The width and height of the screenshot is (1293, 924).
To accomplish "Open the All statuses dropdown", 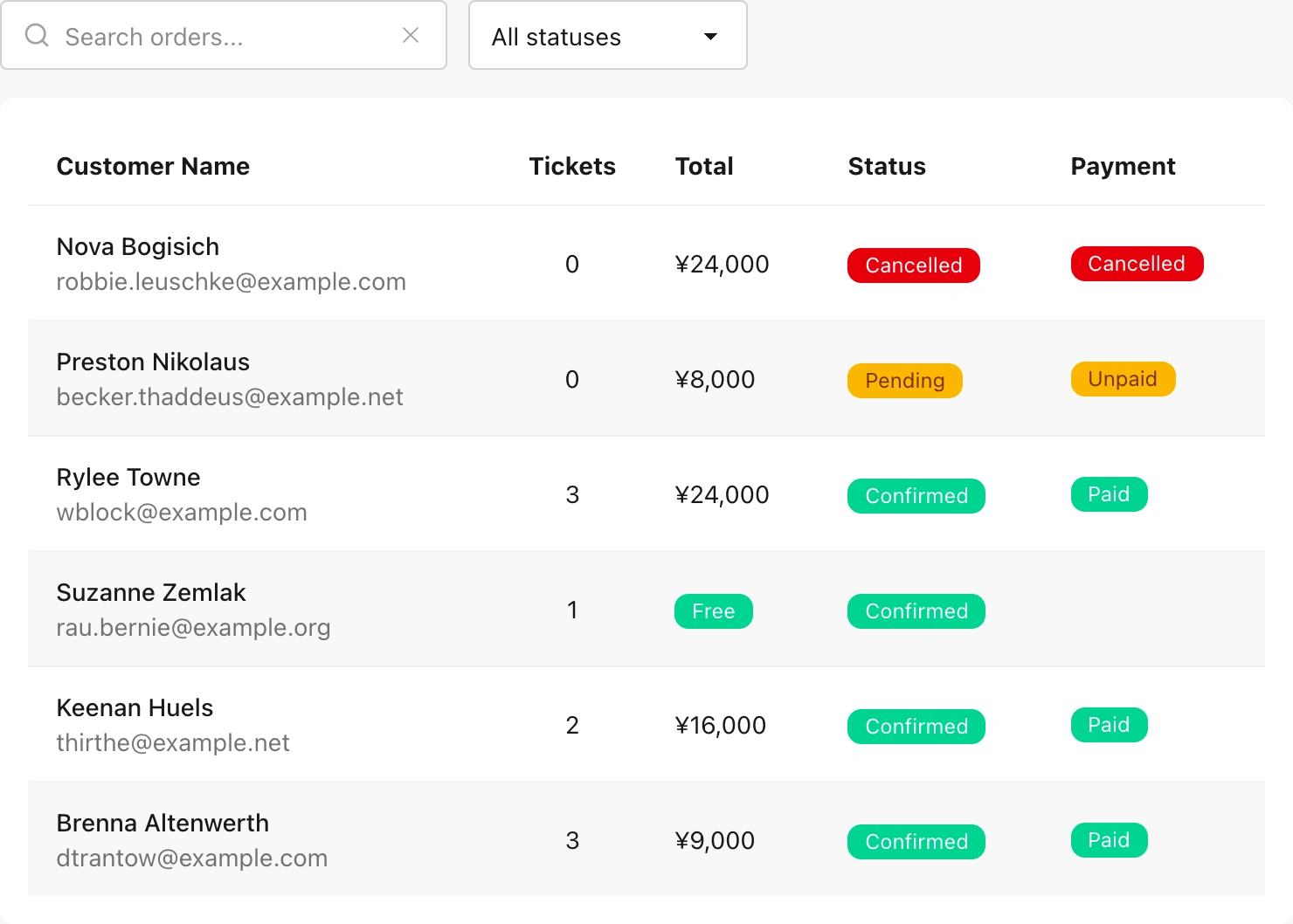I will click(x=608, y=35).
